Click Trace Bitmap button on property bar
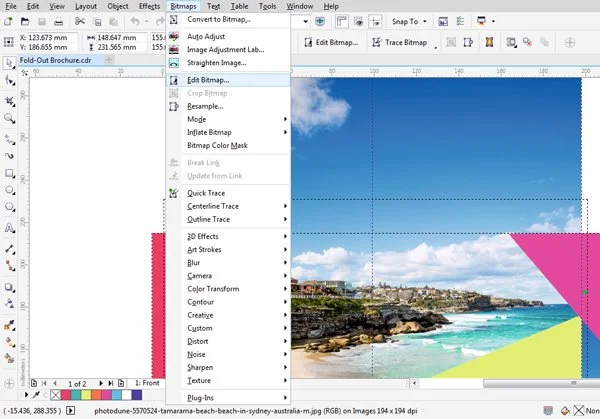The image size is (600, 419). pyautogui.click(x=400, y=42)
